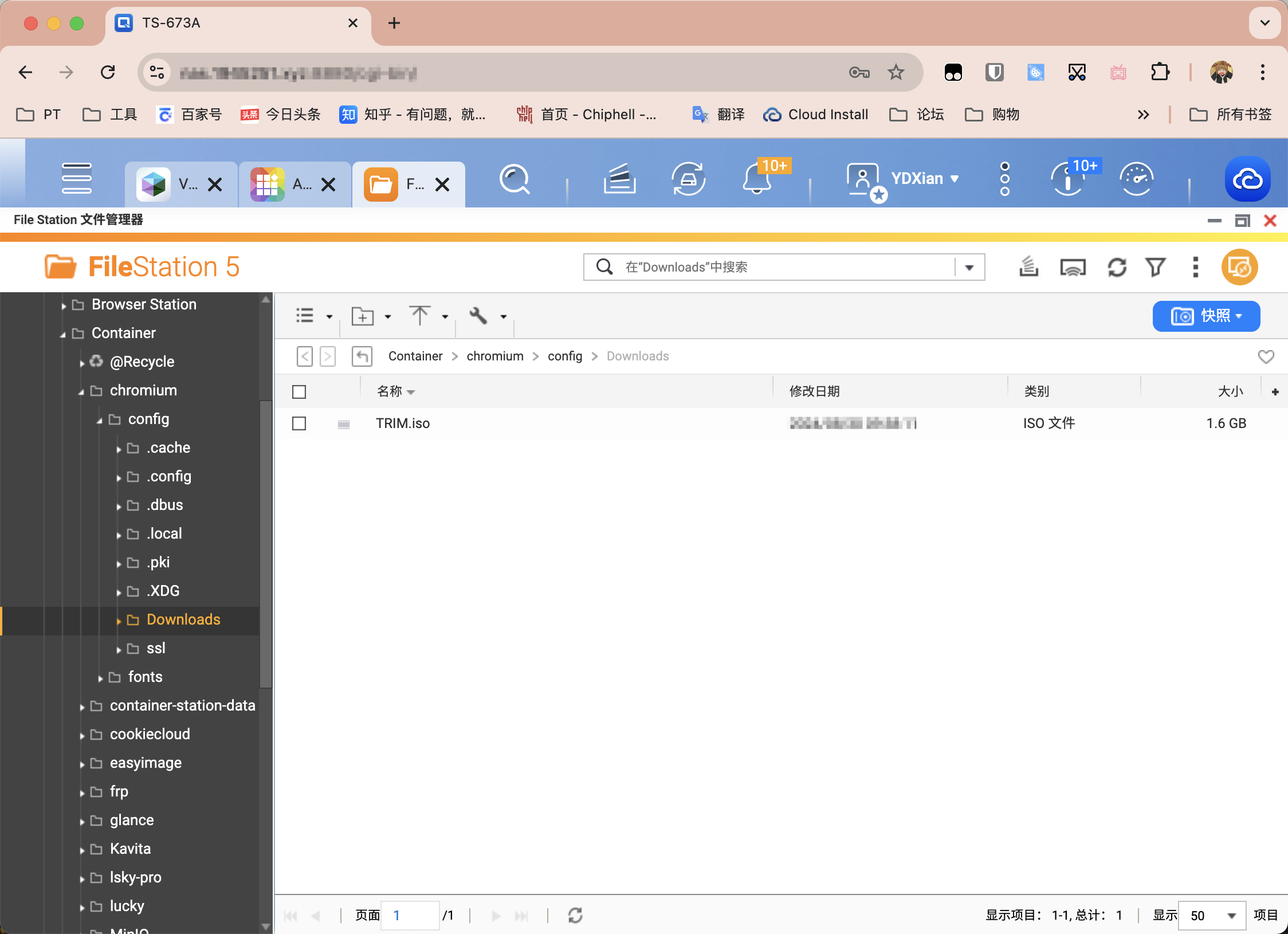Click the File Station background task stack icon
Image resolution: width=1288 pixels, height=934 pixels.
coord(1029,267)
